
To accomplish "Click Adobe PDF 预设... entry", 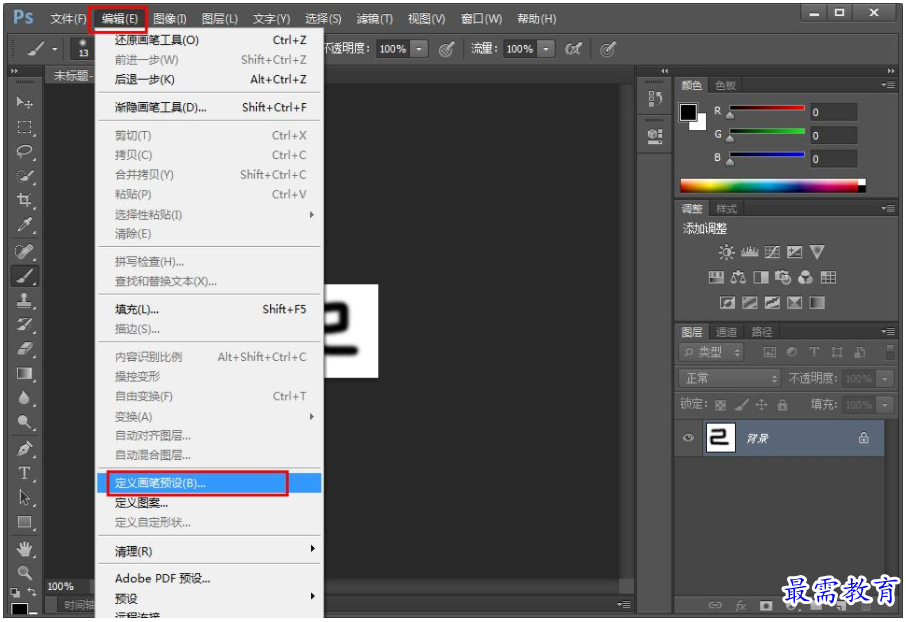I will (209, 579).
